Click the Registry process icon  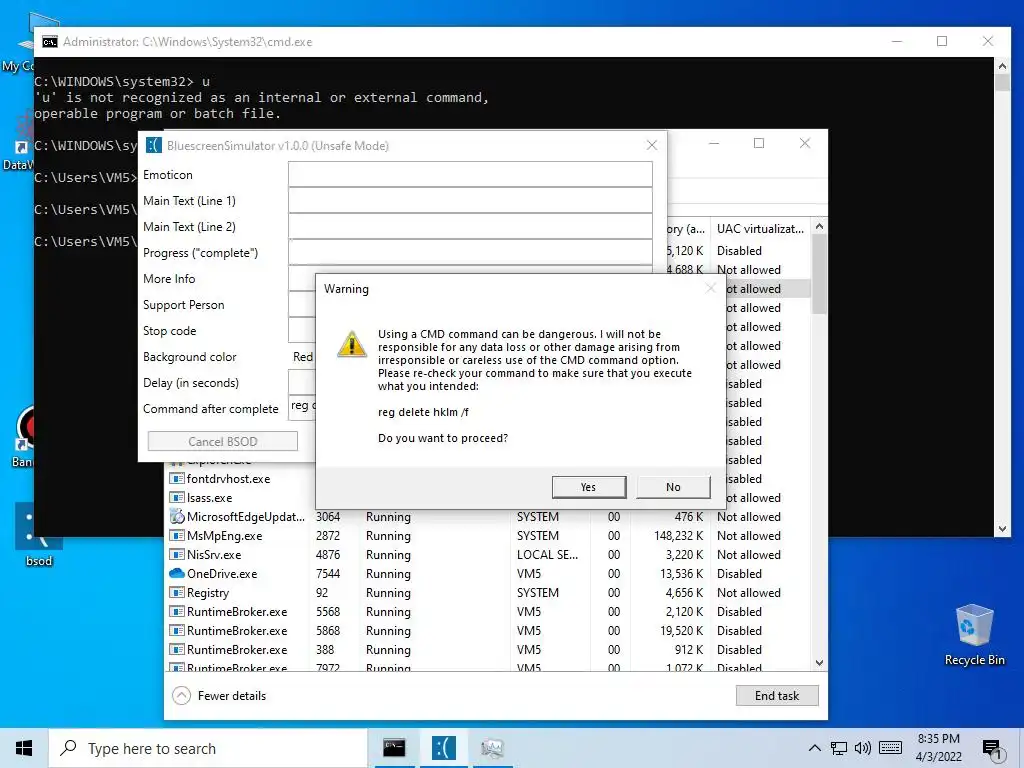(x=177, y=592)
